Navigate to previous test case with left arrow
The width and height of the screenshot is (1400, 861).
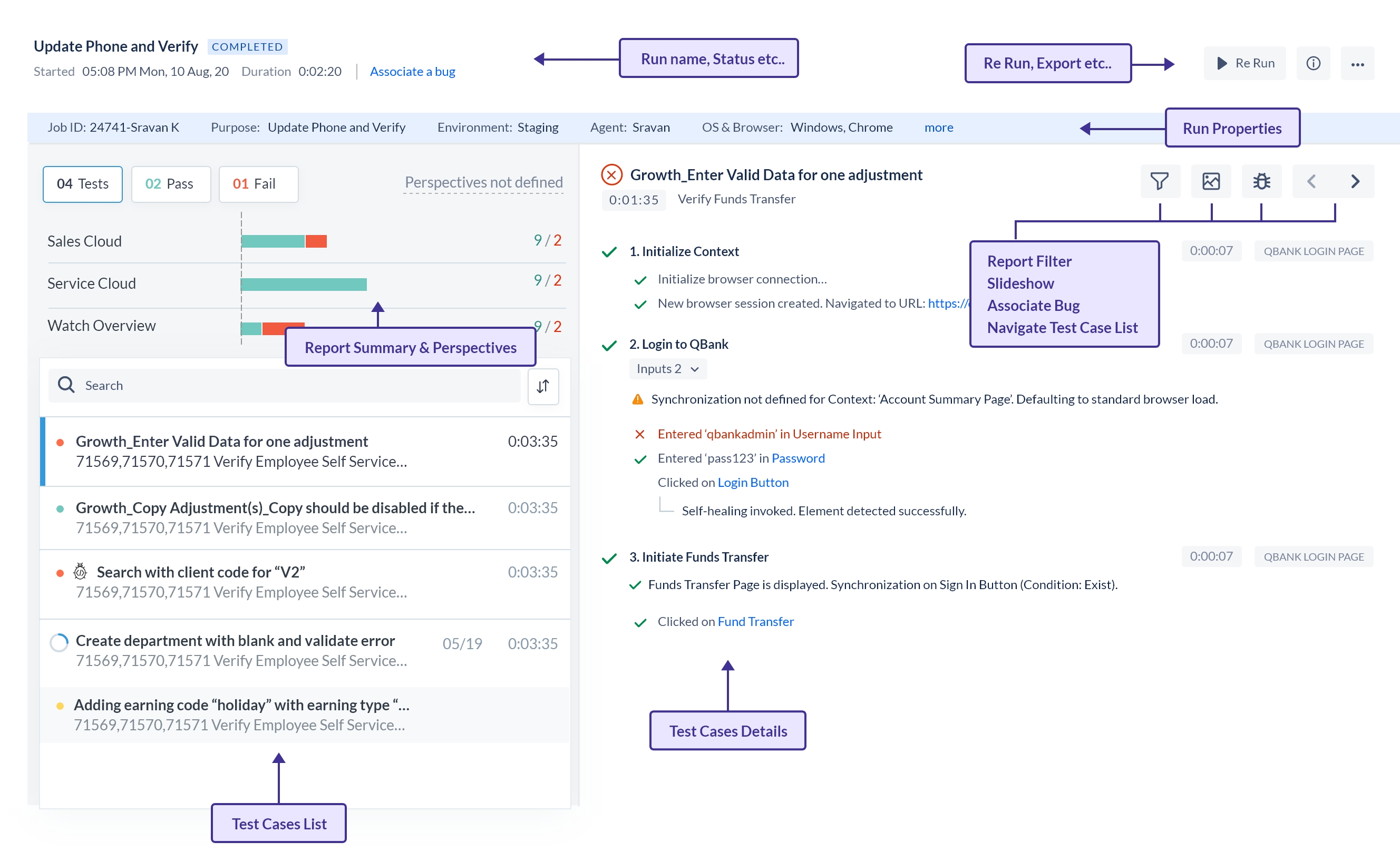click(x=1312, y=181)
